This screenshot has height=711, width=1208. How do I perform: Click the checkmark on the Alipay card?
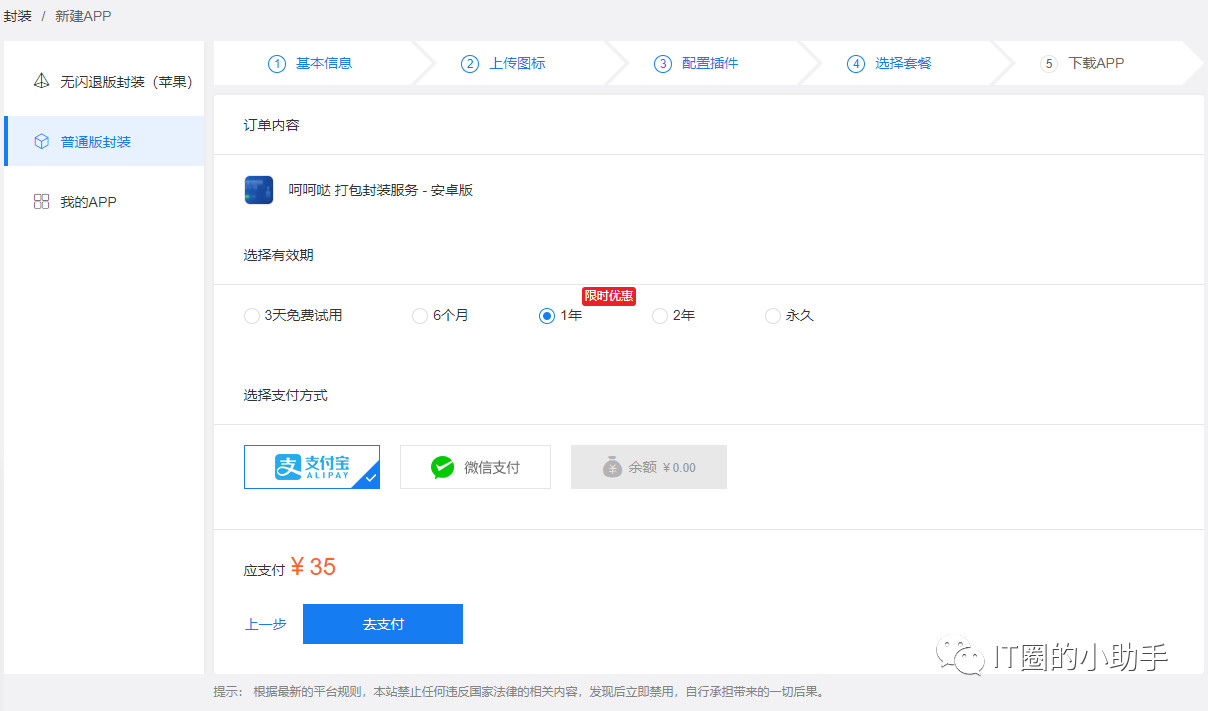click(371, 480)
